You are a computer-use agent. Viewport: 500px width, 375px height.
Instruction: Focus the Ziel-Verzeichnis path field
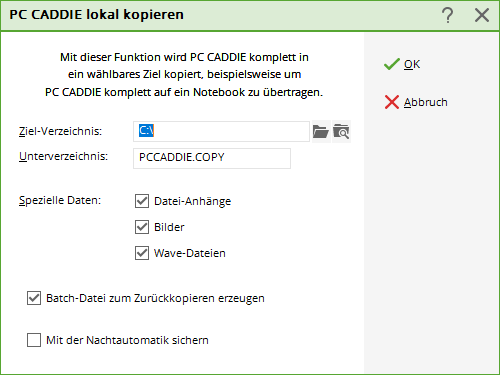tap(221, 131)
